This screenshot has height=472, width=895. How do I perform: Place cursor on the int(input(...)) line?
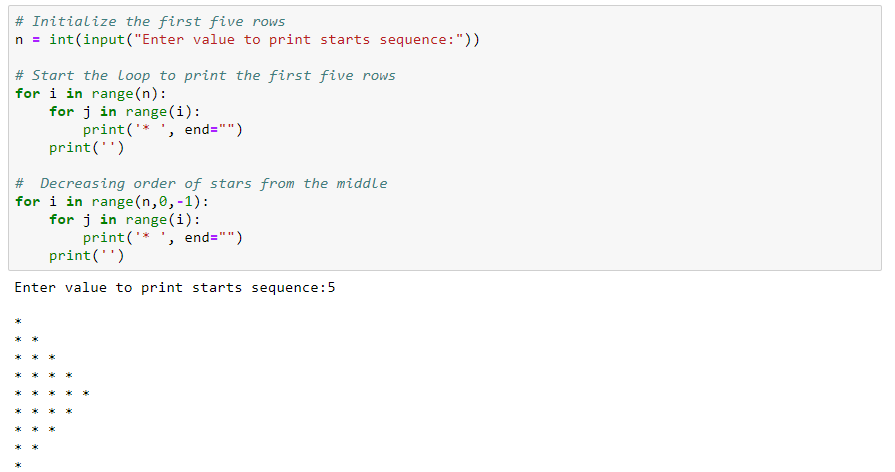[x=247, y=40]
